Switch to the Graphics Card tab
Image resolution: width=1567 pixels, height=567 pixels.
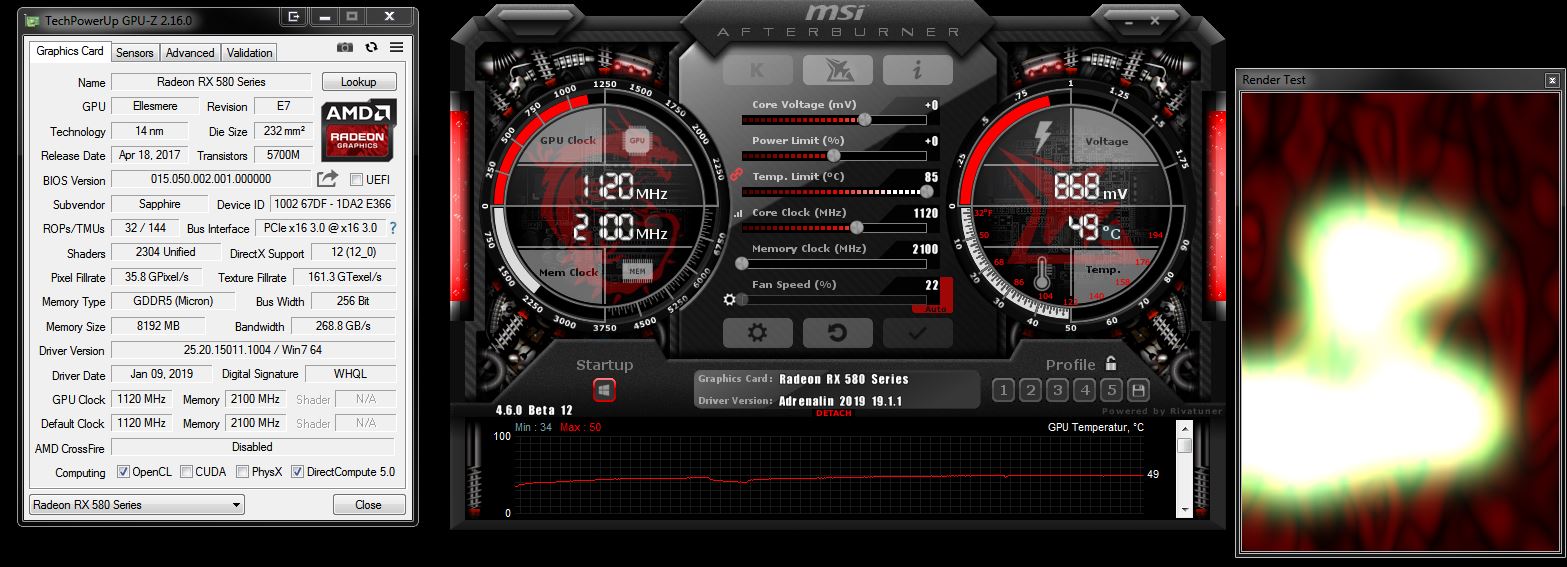70,52
